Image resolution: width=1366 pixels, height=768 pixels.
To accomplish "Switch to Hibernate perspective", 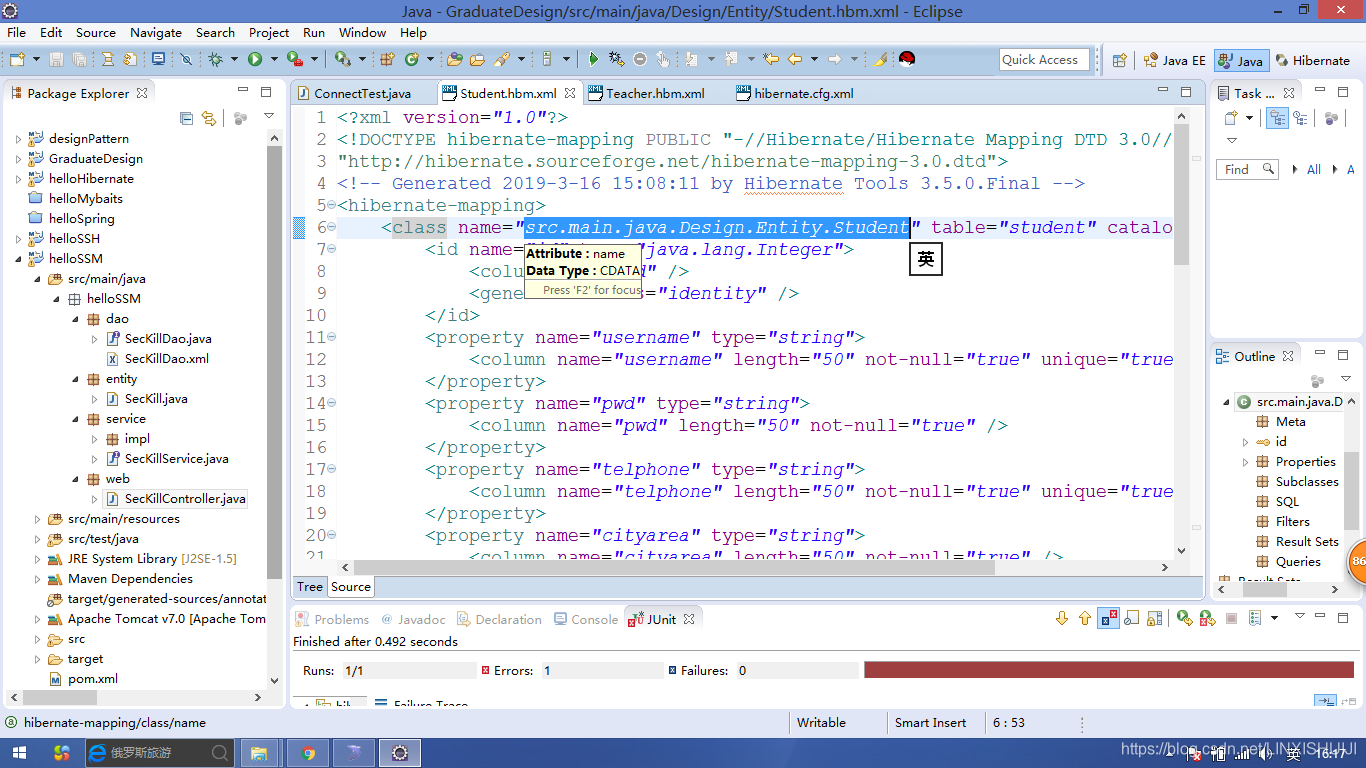I will click(1311, 60).
